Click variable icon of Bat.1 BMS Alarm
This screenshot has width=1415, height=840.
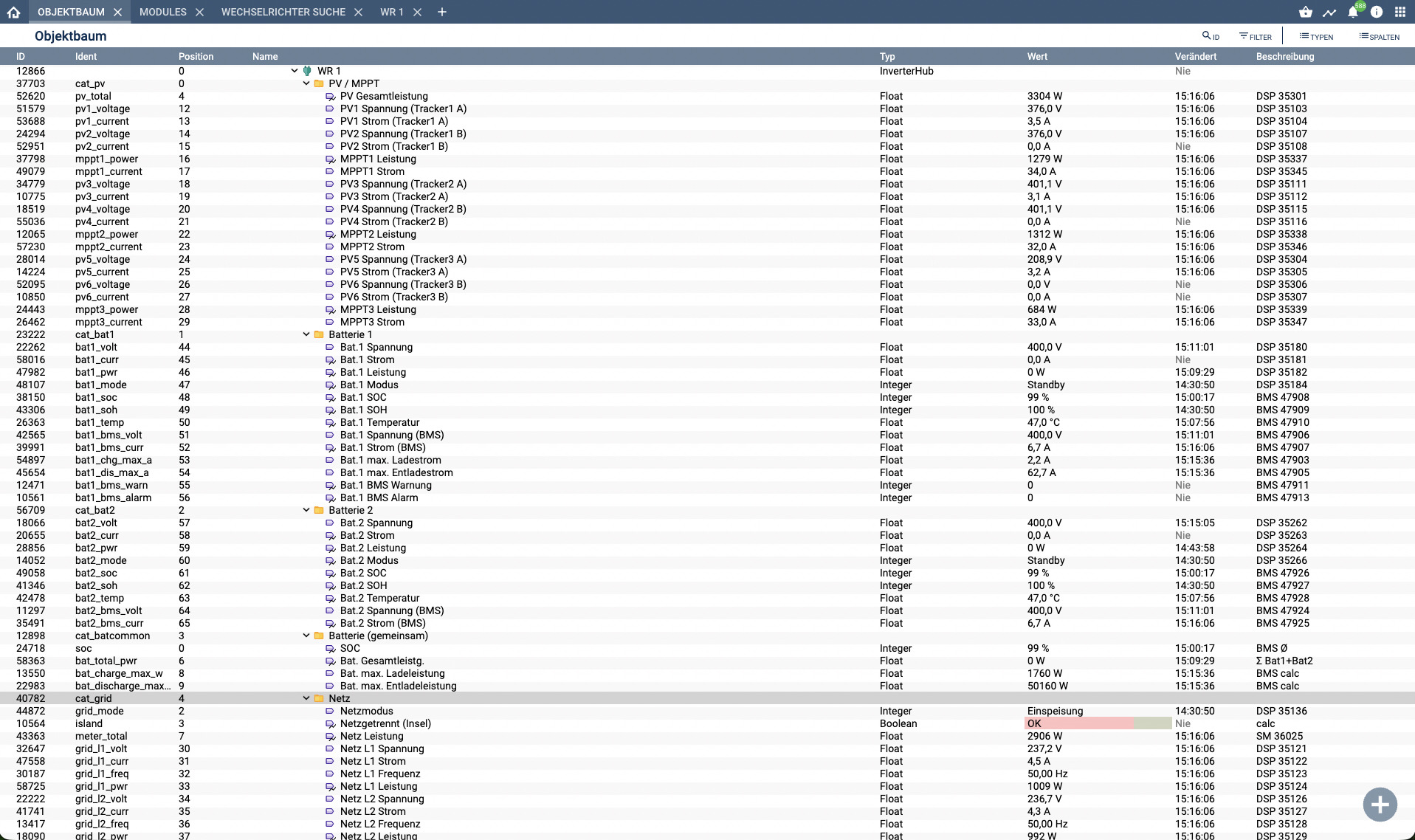[x=330, y=498]
